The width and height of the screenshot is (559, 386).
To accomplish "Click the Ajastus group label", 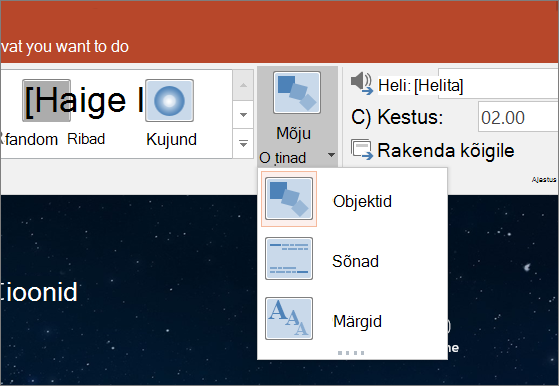I will (544, 180).
